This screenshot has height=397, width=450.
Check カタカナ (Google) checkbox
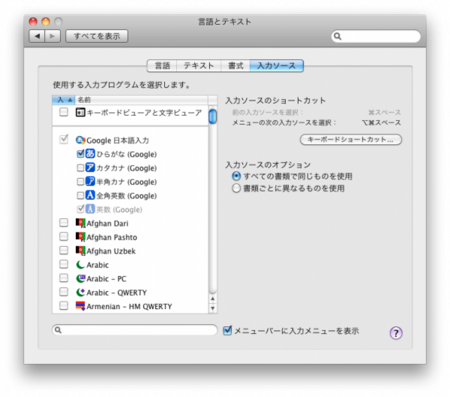(x=80, y=168)
